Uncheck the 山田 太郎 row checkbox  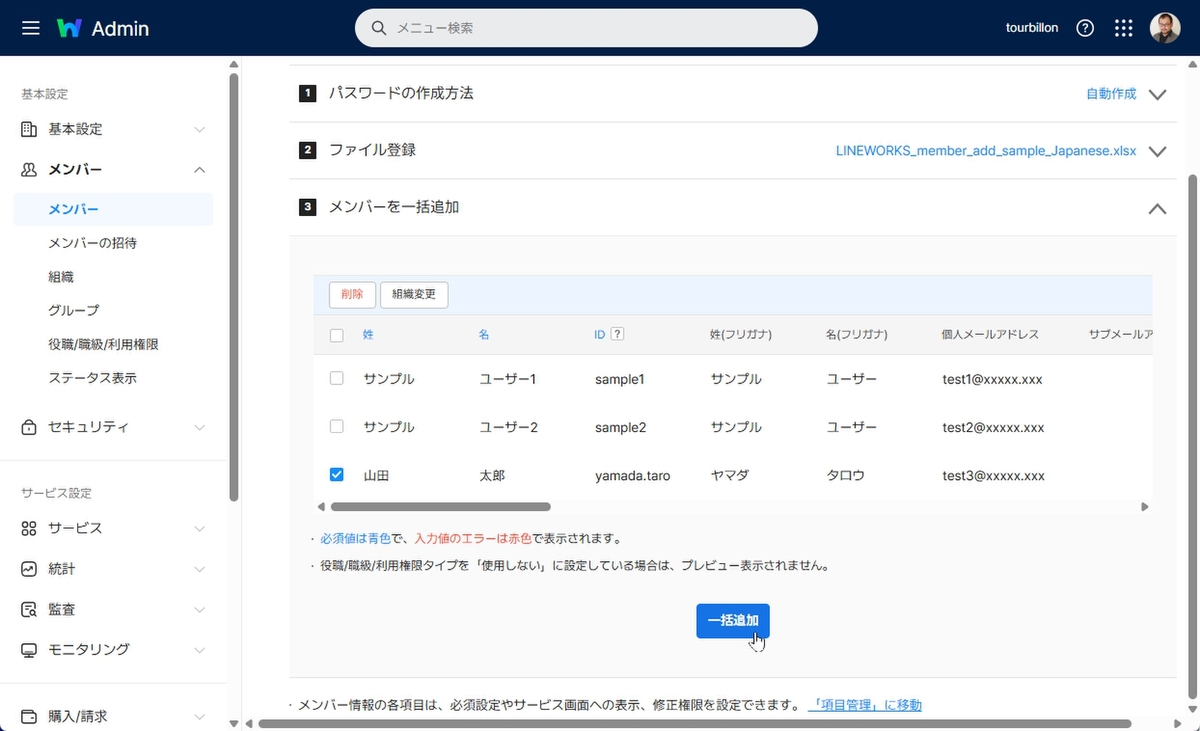[337, 475]
